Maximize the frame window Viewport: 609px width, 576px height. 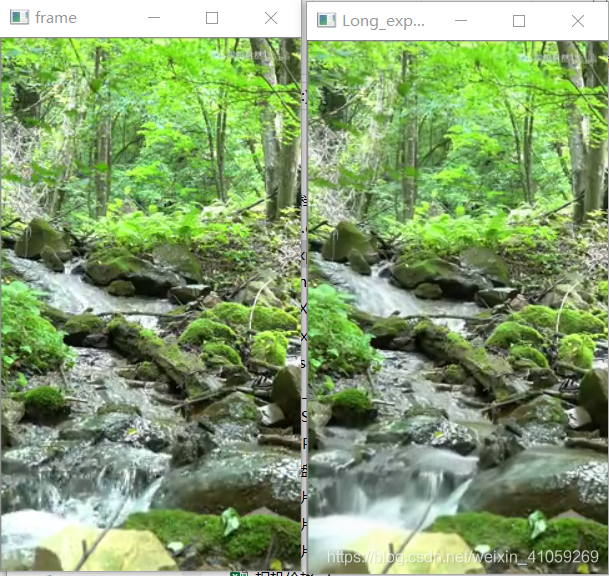click(212, 18)
